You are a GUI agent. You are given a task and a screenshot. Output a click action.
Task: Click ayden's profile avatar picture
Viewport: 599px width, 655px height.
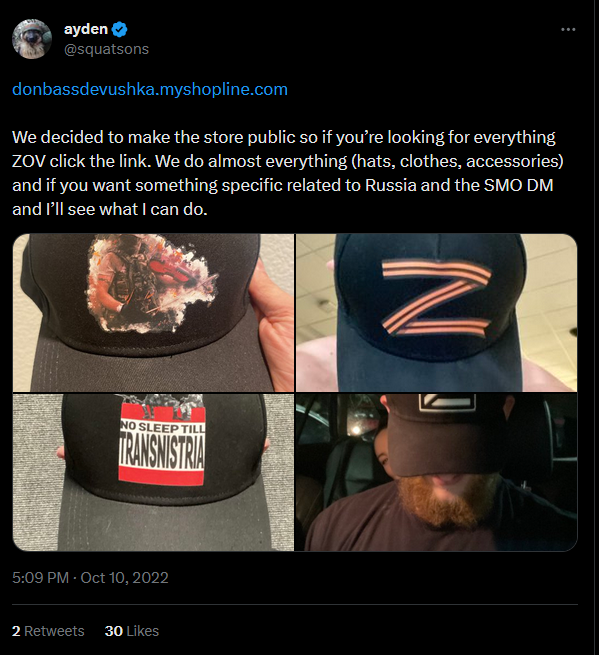pos(32,39)
